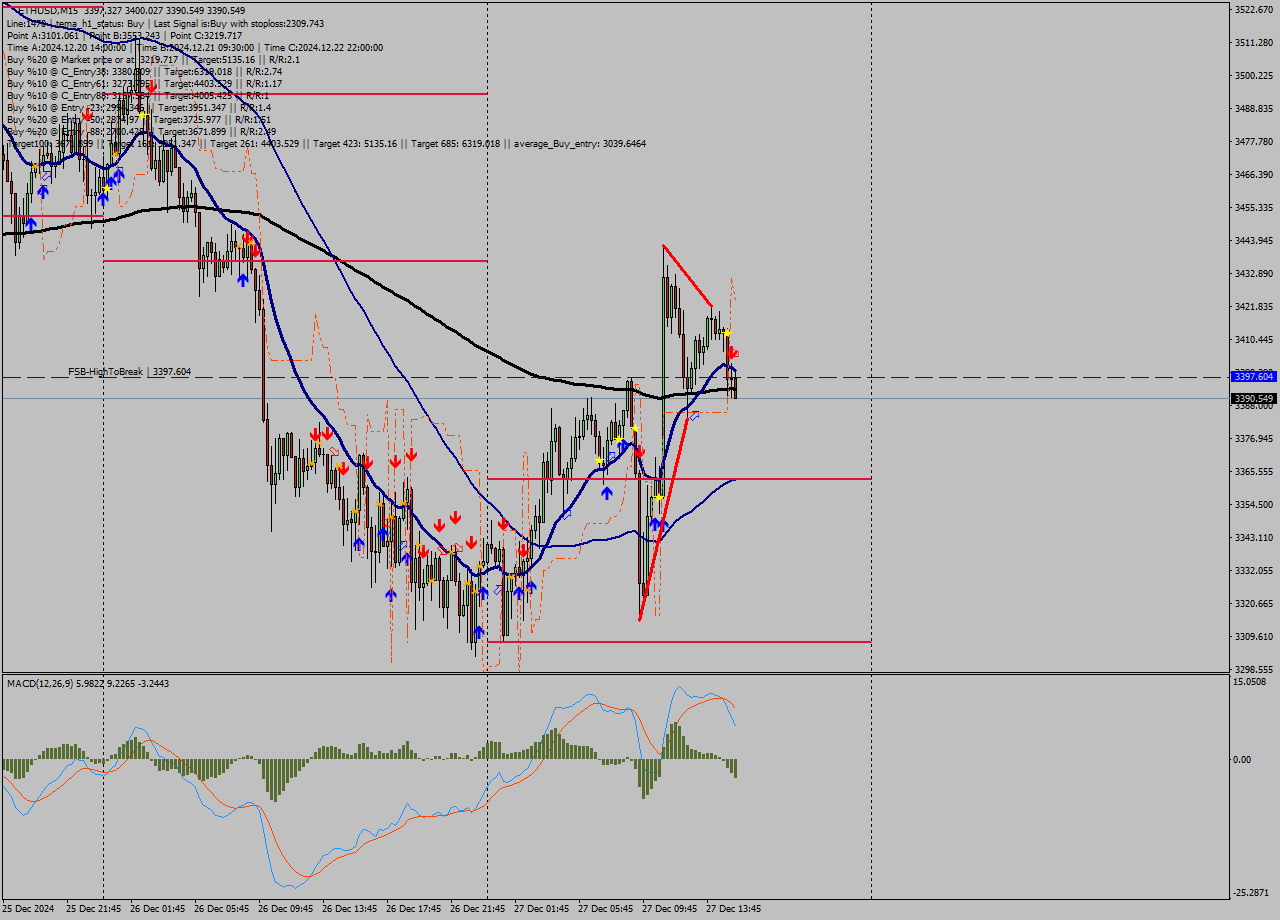
Task: Click the 'Time A:2024.12.20 14:00:00' info line
Action: click(194, 47)
